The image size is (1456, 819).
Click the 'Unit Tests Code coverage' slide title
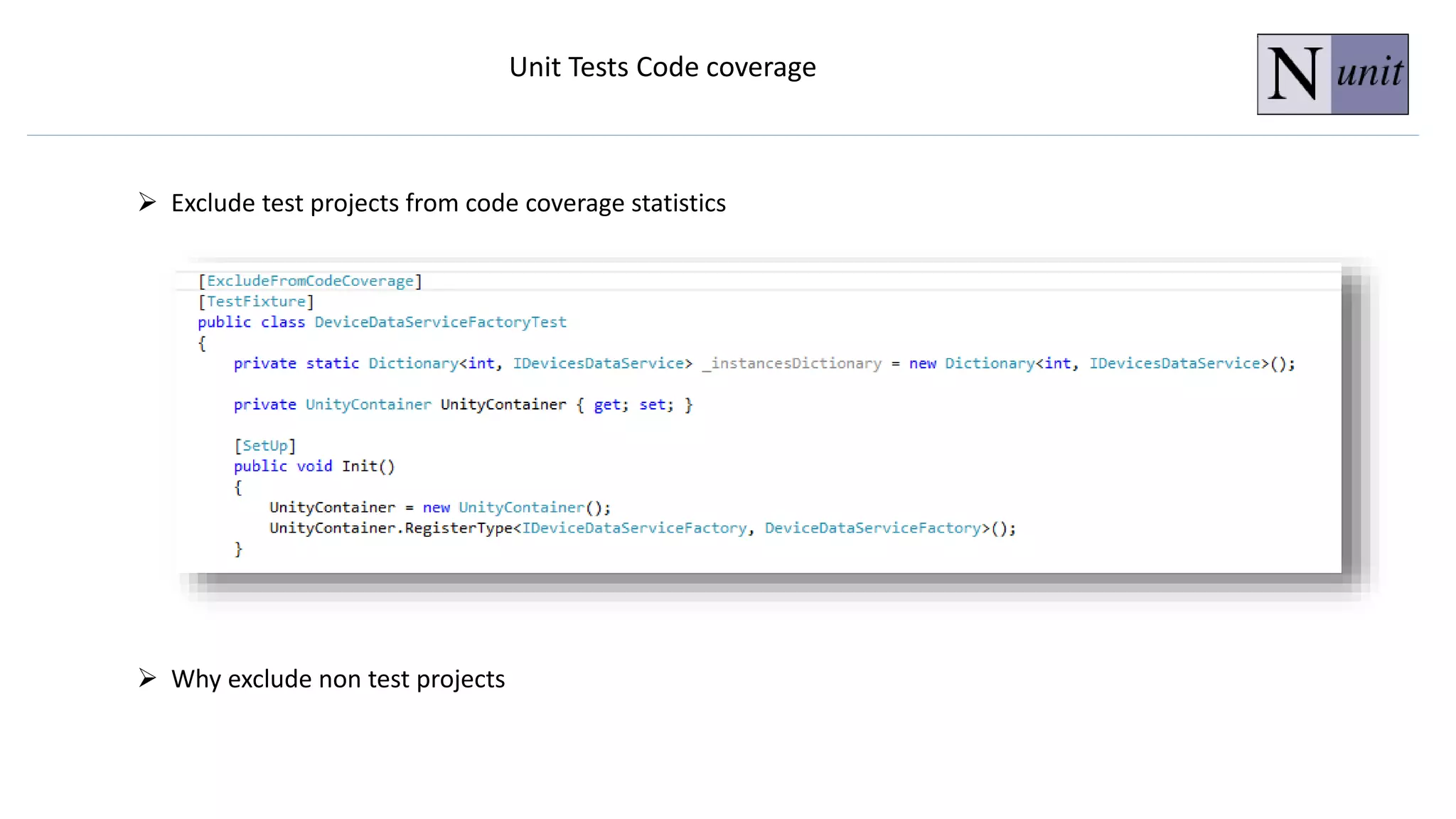point(663,67)
